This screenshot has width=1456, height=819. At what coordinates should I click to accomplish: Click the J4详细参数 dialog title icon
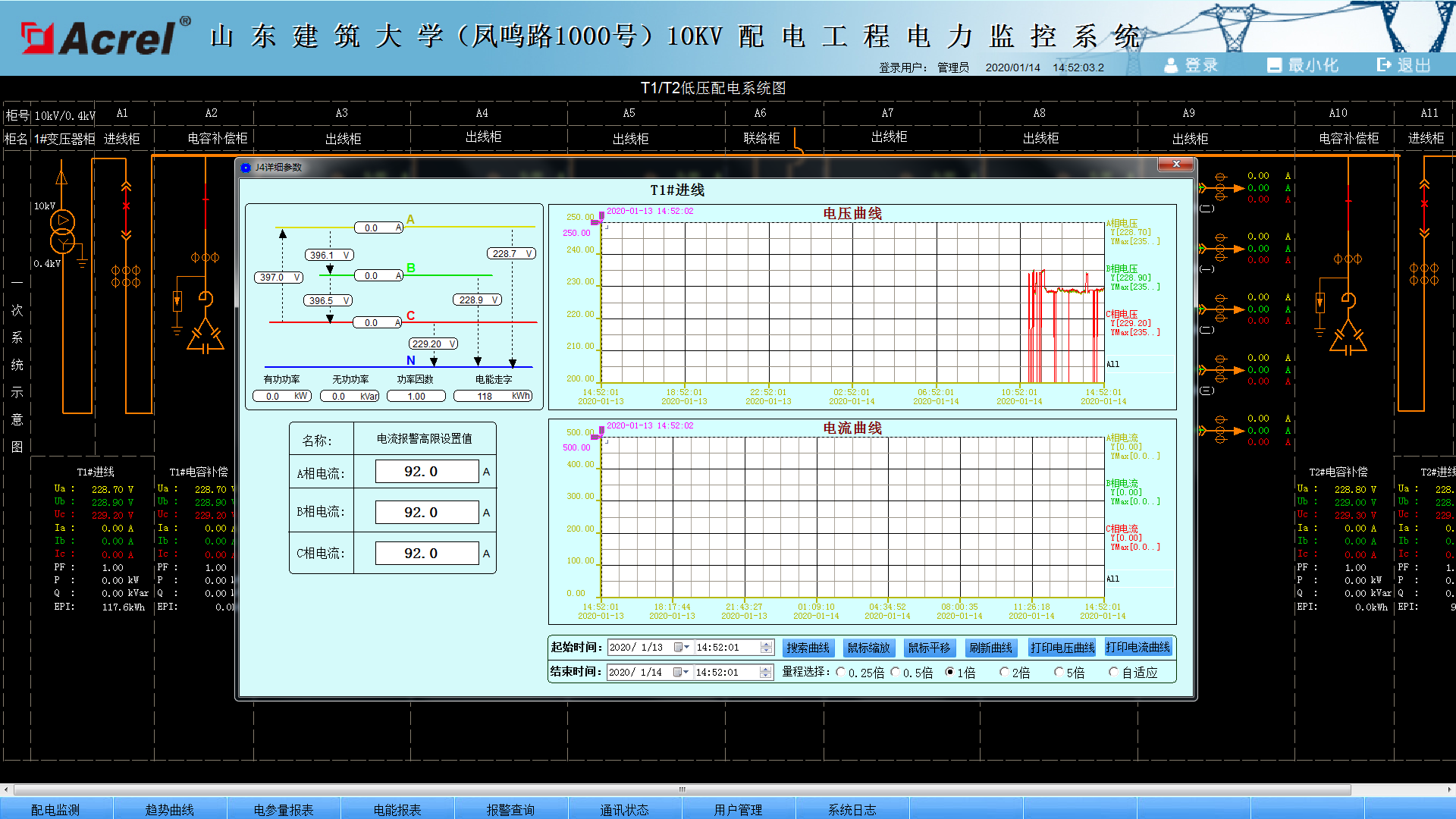[x=246, y=168]
